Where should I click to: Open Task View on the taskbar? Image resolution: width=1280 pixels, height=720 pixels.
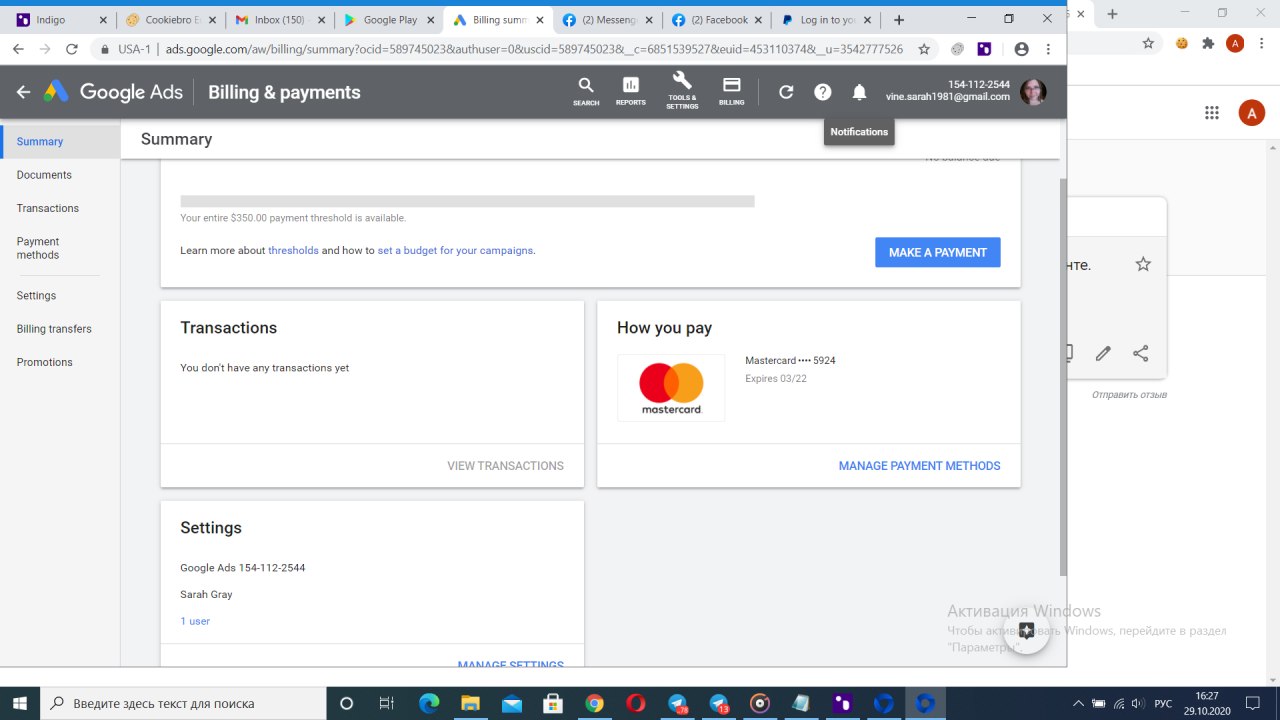click(x=387, y=703)
